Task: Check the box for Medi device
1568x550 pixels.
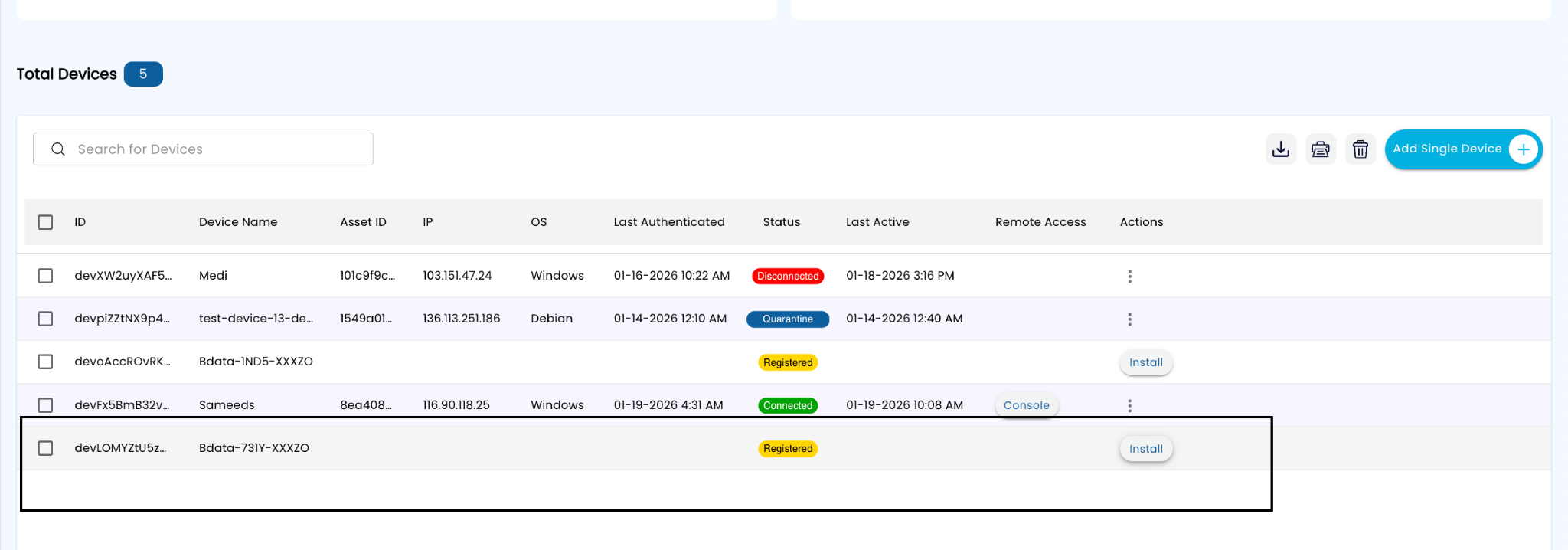Action: [46, 276]
